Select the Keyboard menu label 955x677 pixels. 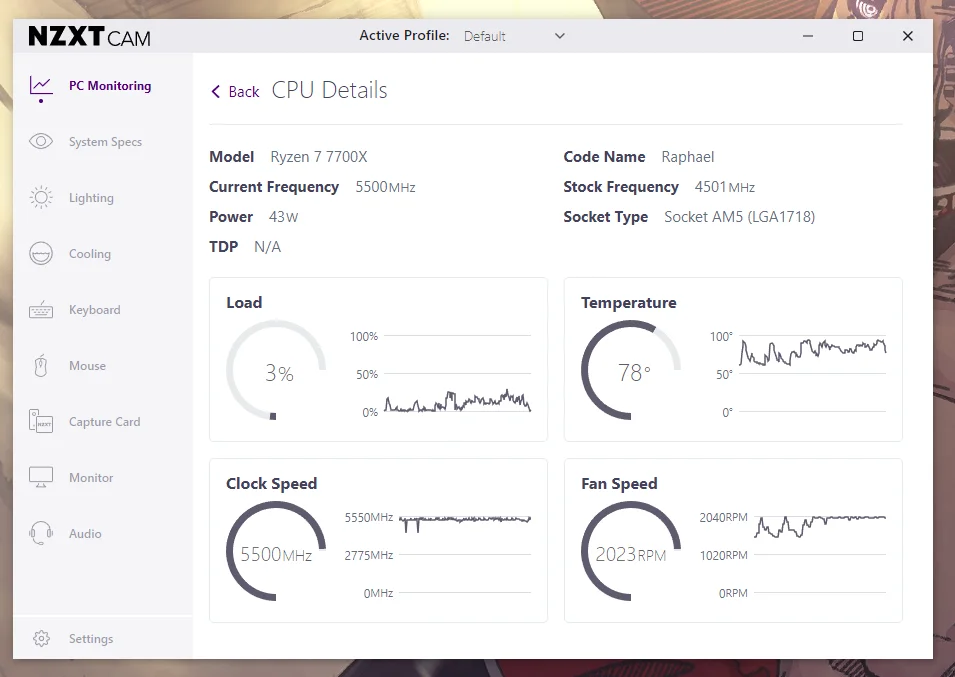click(94, 310)
